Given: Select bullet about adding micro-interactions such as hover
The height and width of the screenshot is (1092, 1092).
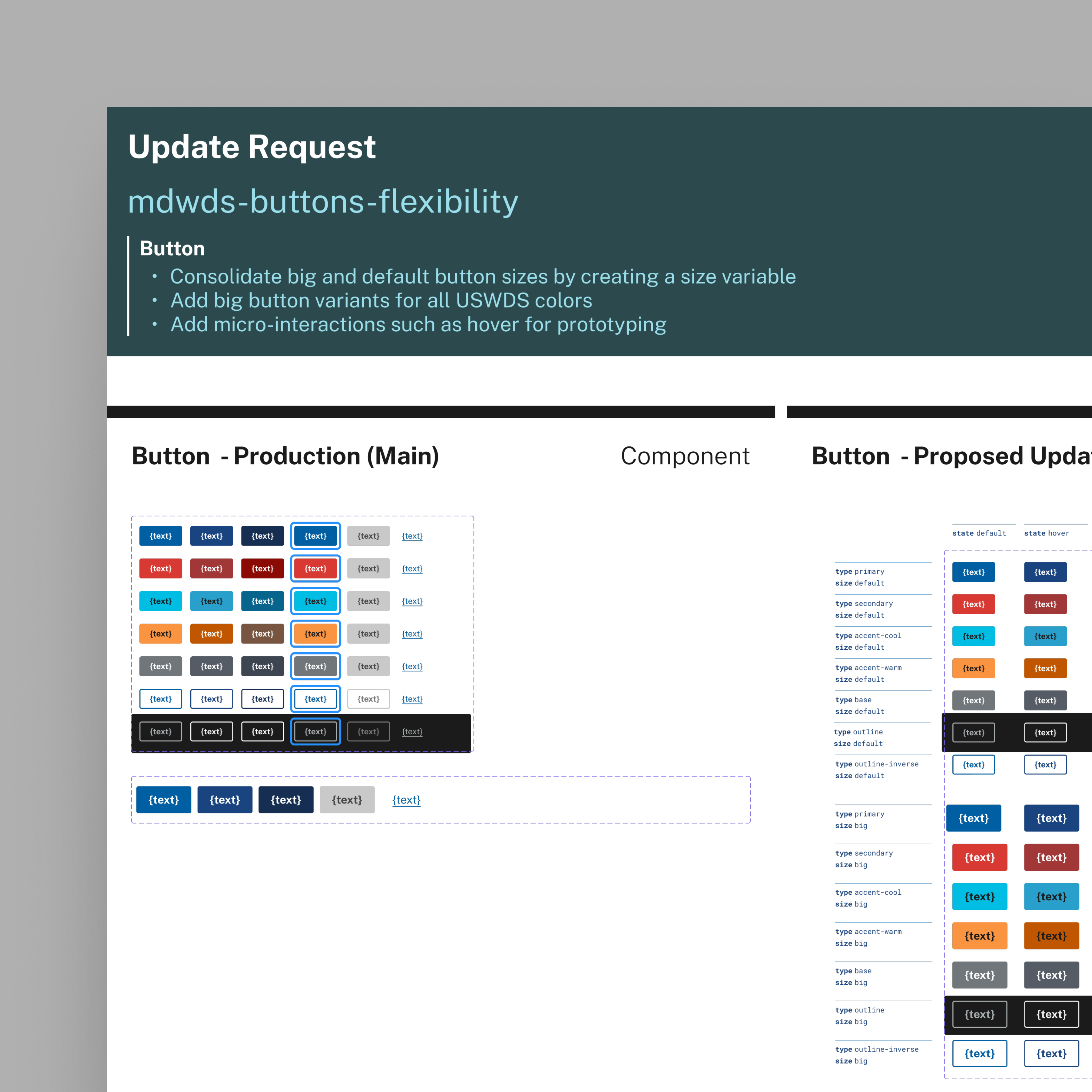Looking at the screenshot, I should [418, 324].
